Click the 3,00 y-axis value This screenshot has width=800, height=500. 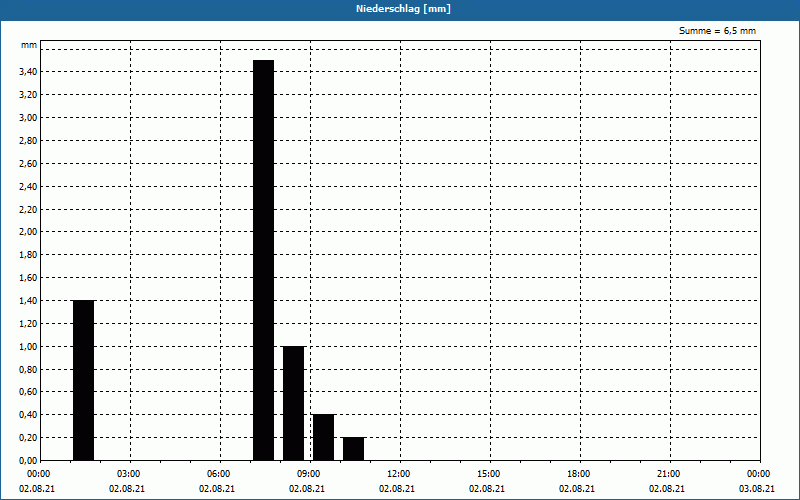(28, 118)
